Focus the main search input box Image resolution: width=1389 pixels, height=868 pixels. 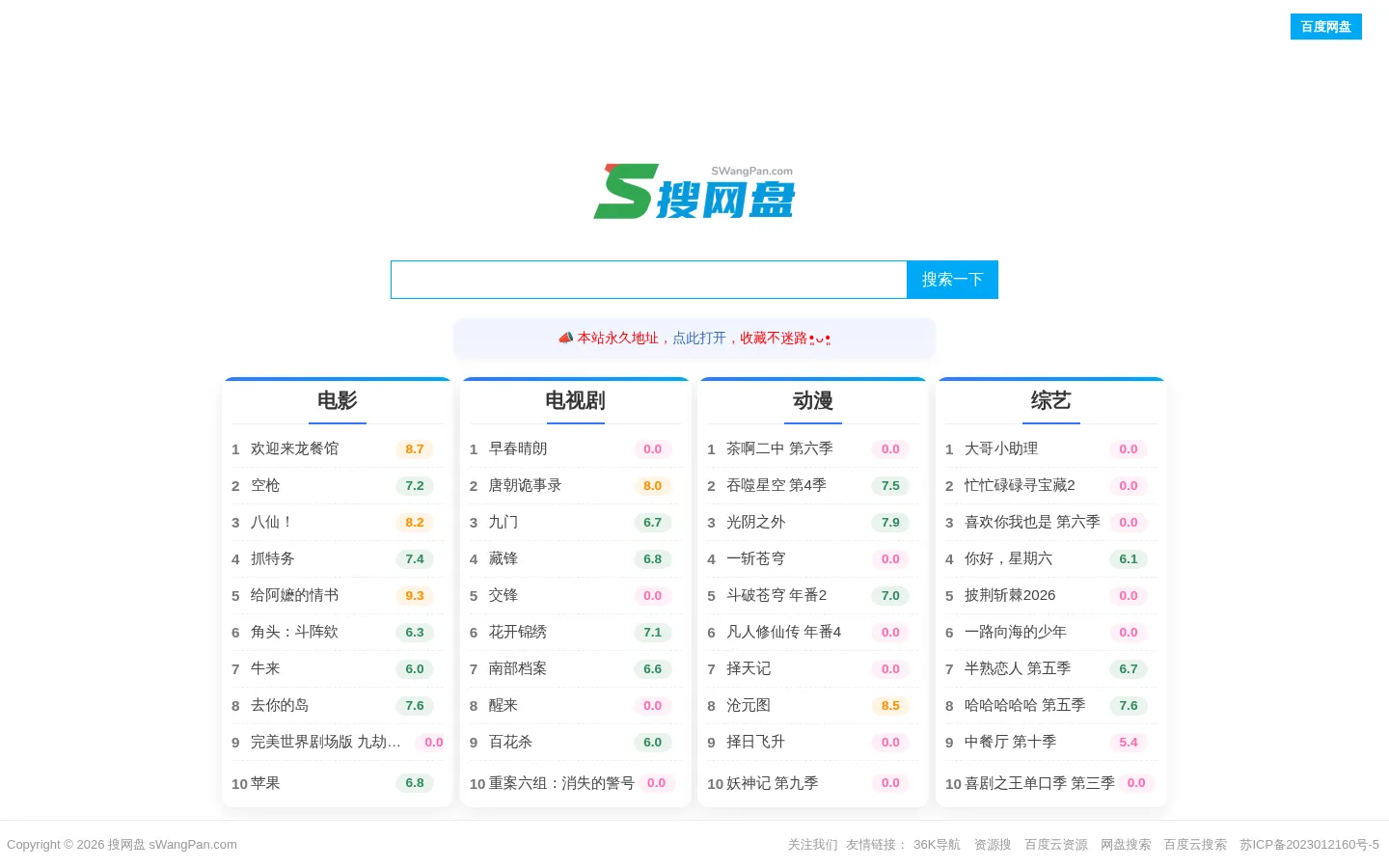point(648,280)
